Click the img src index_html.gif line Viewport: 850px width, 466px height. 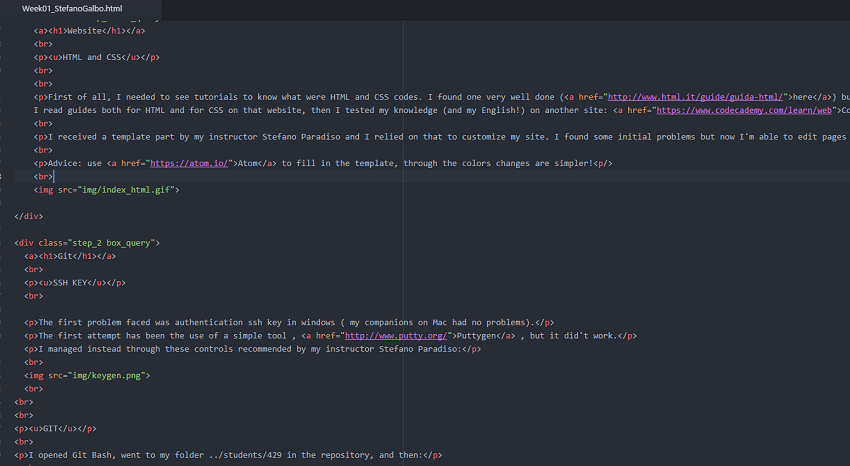click(x=106, y=190)
